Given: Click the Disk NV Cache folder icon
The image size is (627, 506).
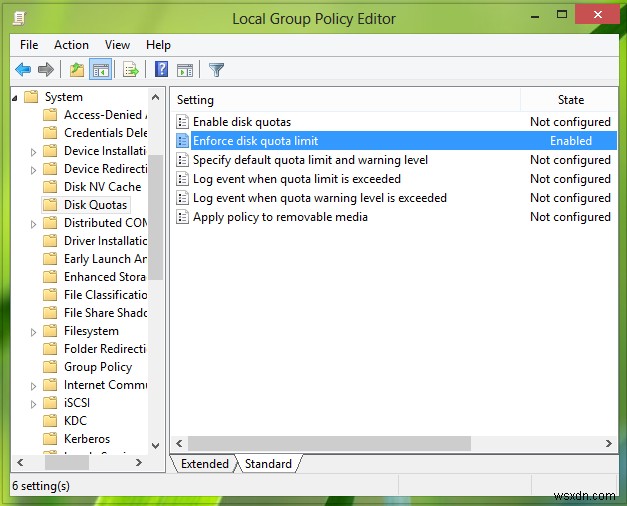Looking at the screenshot, I should click(x=50, y=187).
